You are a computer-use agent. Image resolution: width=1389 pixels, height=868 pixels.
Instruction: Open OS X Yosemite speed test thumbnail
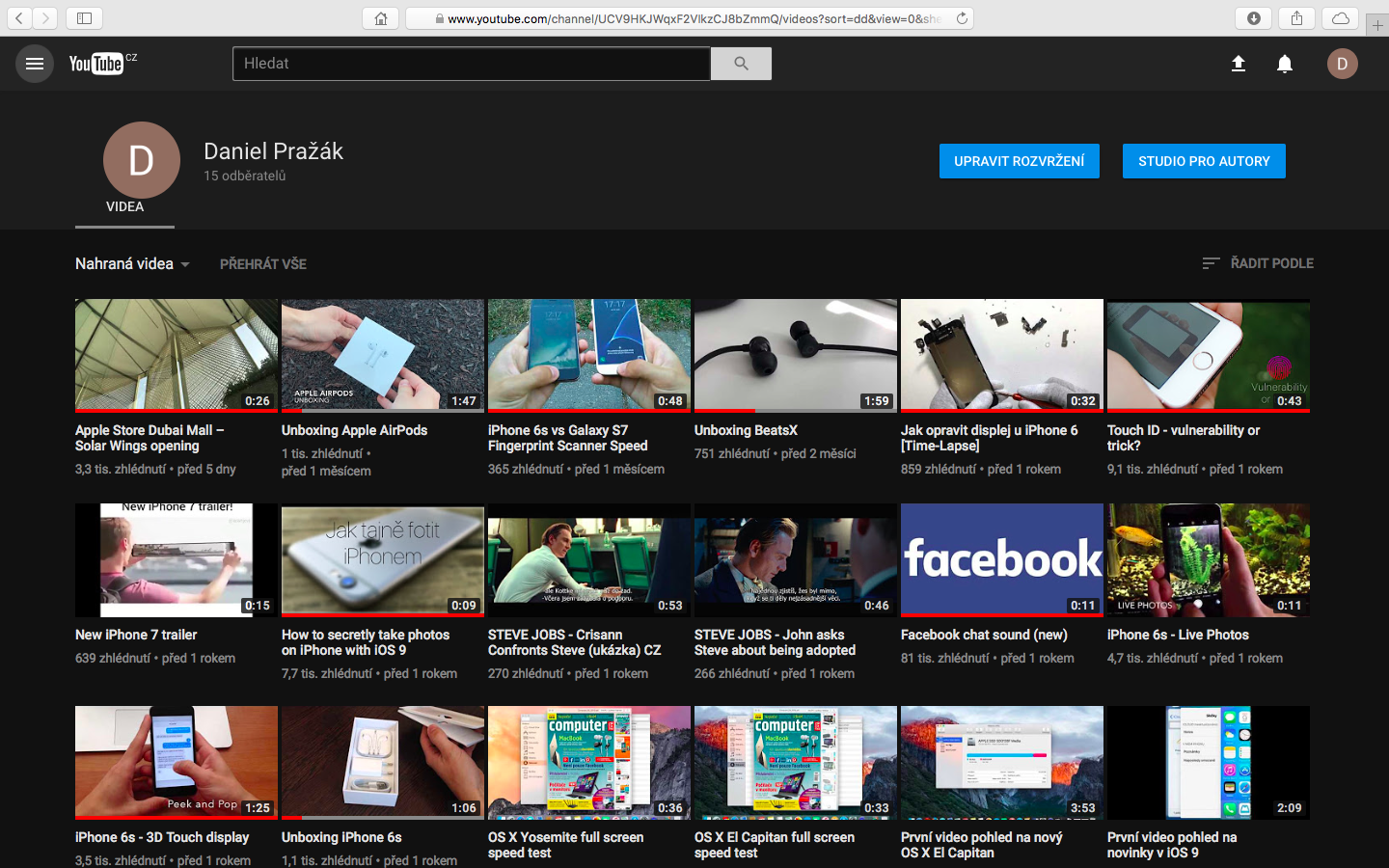coord(589,763)
